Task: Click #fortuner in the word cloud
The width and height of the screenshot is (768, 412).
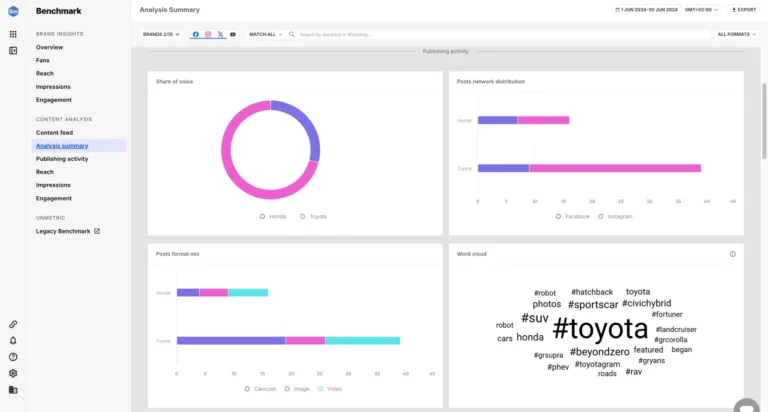Action: point(667,315)
